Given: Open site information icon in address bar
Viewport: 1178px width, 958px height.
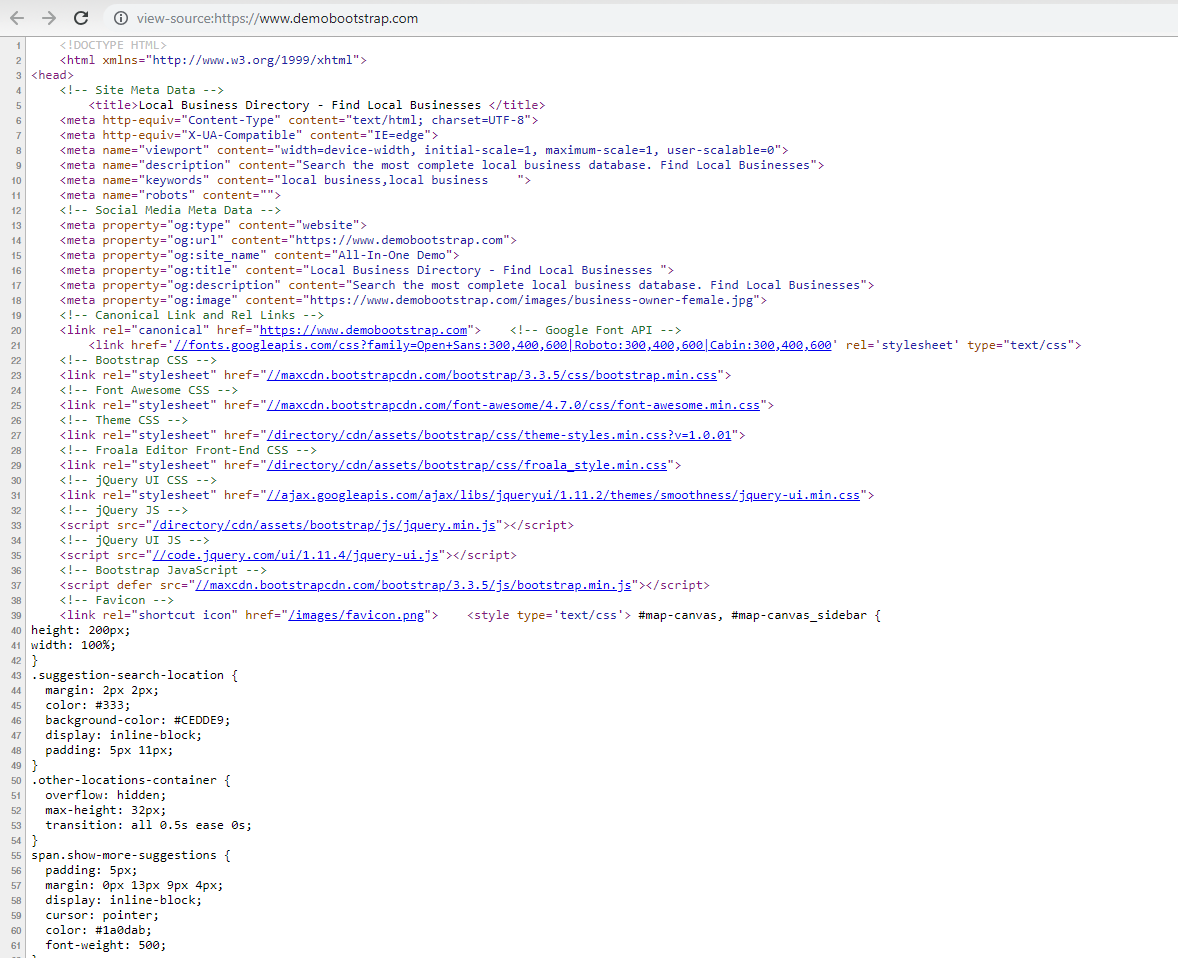Looking at the screenshot, I should pos(120,19).
